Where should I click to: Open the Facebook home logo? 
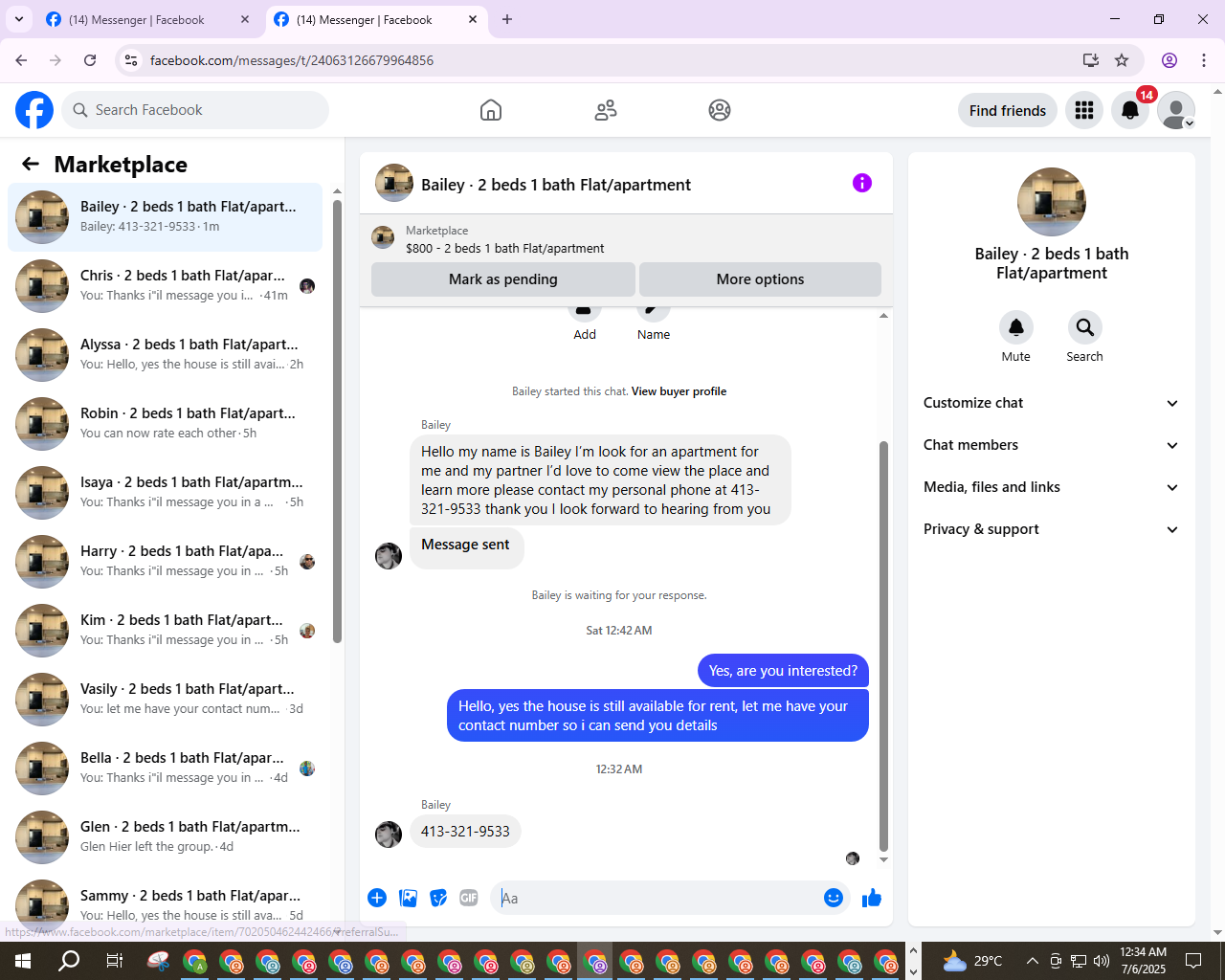coord(34,110)
